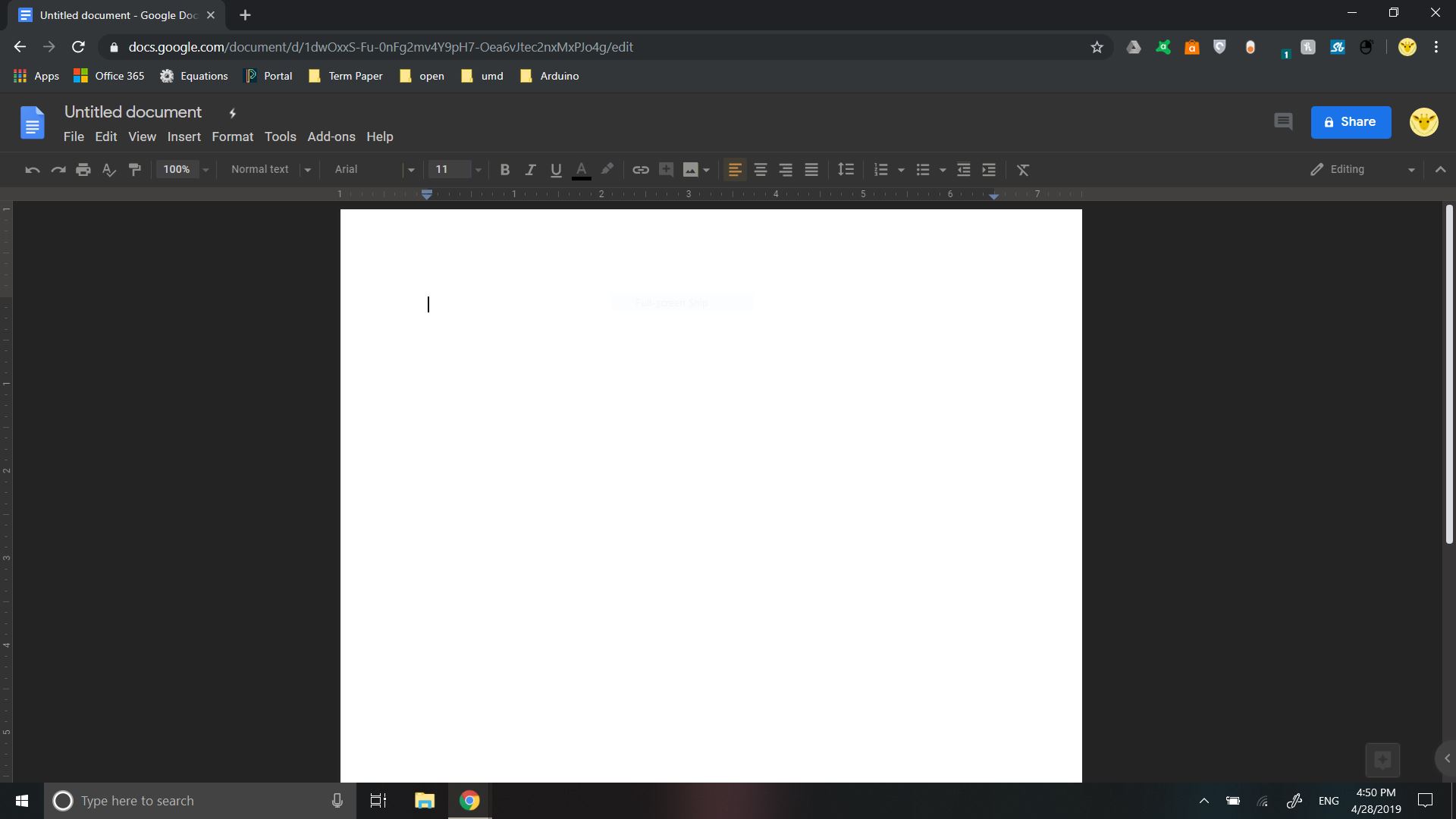Click the Undo icon
This screenshot has width=1456, height=819.
pyautogui.click(x=31, y=169)
